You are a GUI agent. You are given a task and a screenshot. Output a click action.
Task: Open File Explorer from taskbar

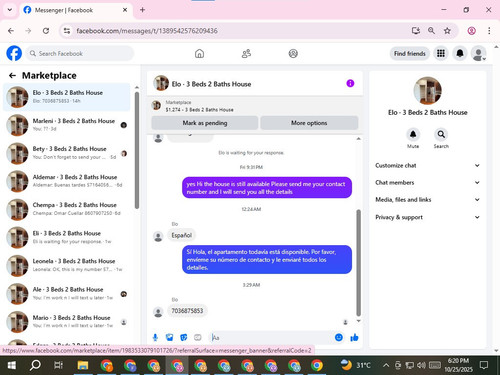point(83,365)
